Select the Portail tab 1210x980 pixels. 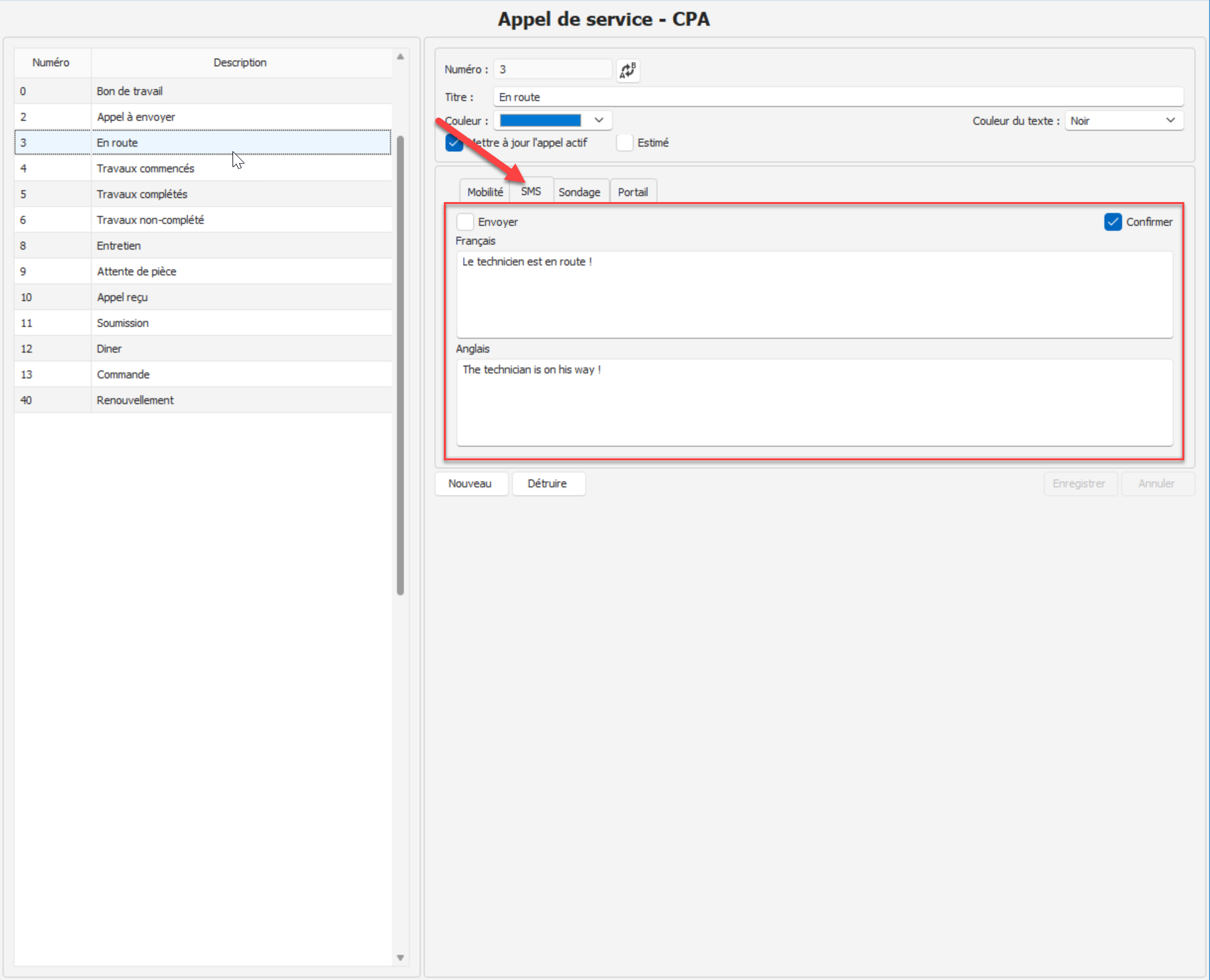coord(632,192)
